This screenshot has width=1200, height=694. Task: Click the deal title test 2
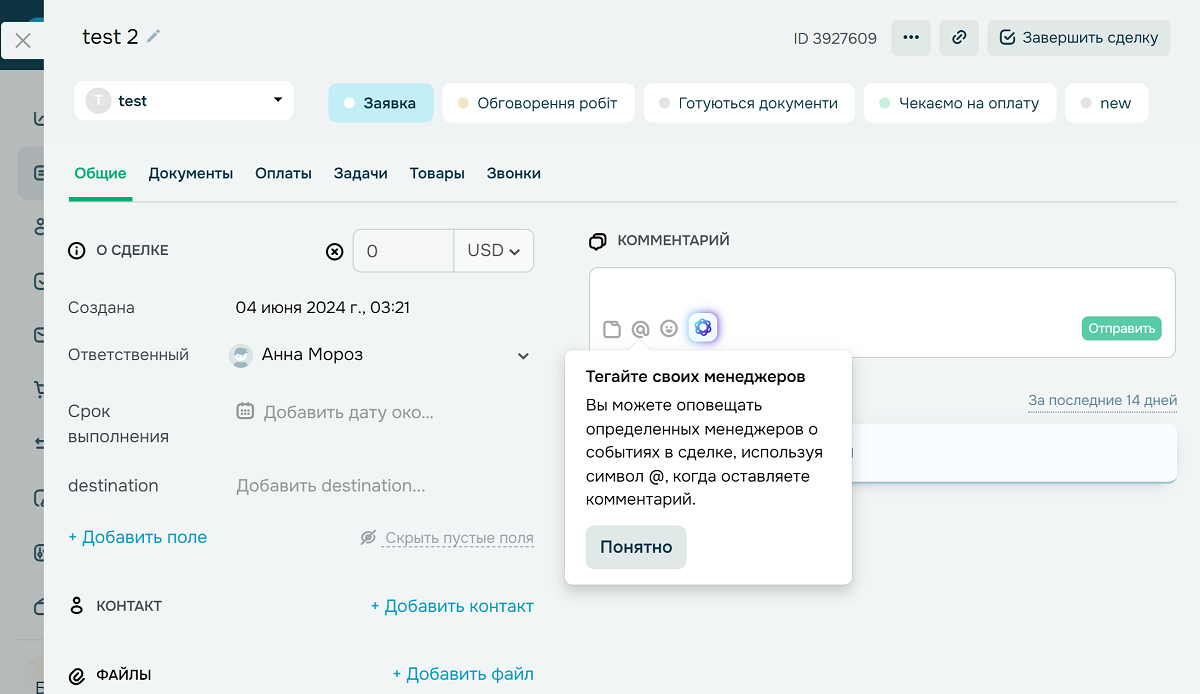point(110,37)
